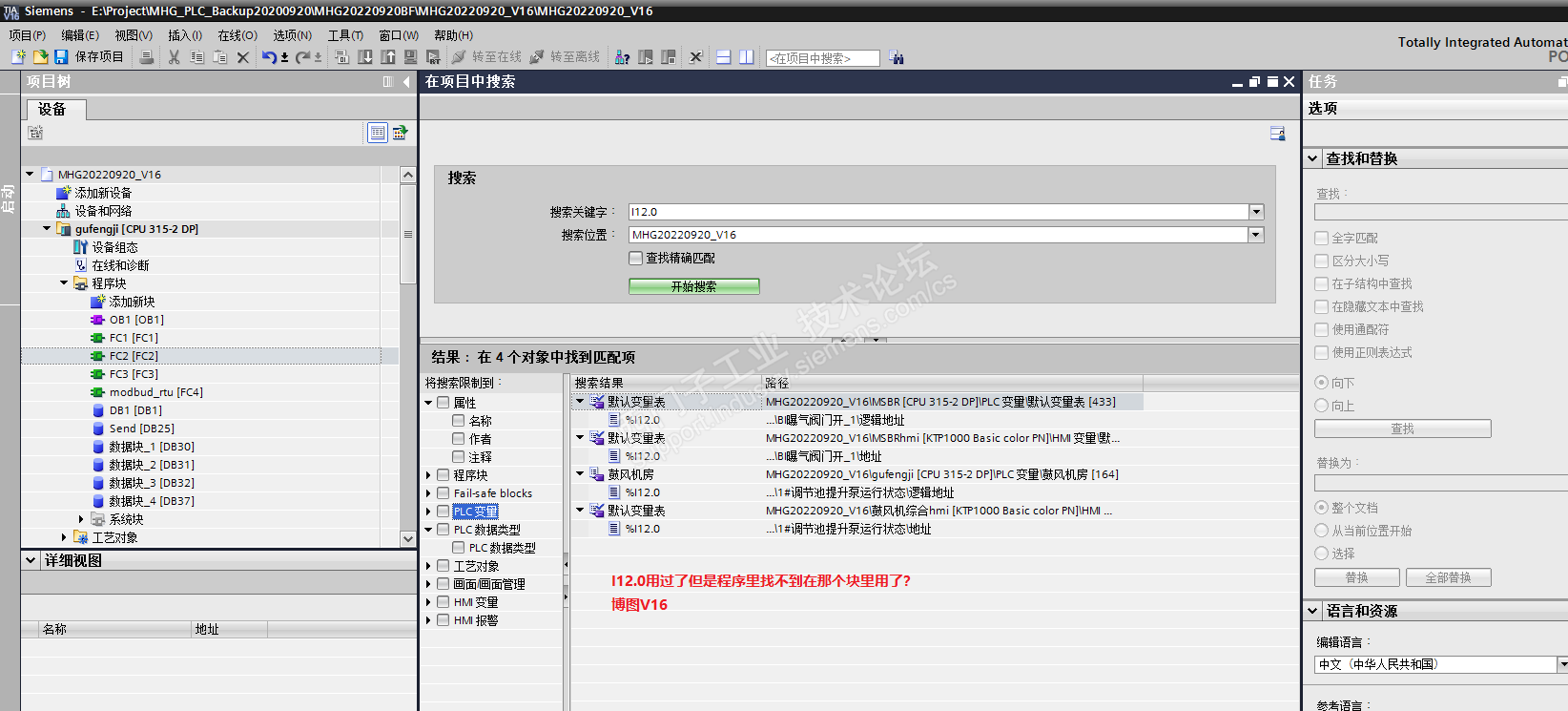Click the blue floppy disk save icon
1568x711 pixels.
61,57
